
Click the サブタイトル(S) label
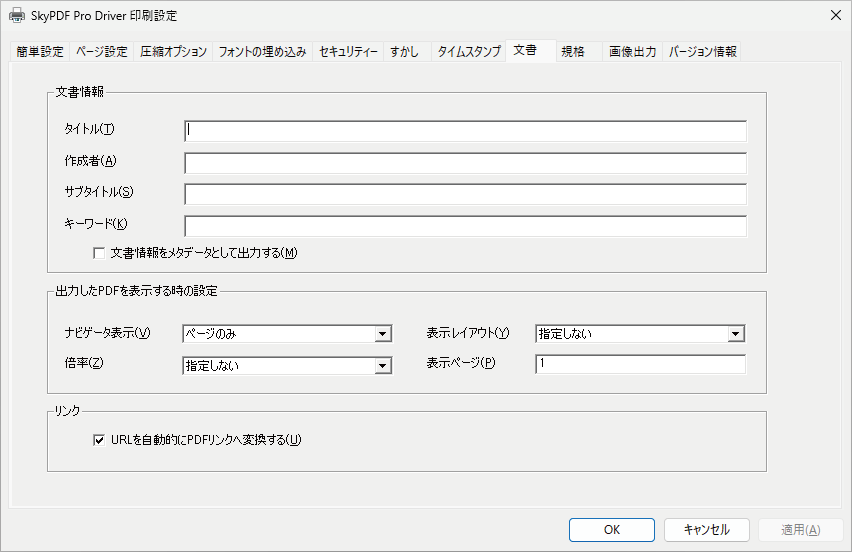tap(99, 192)
